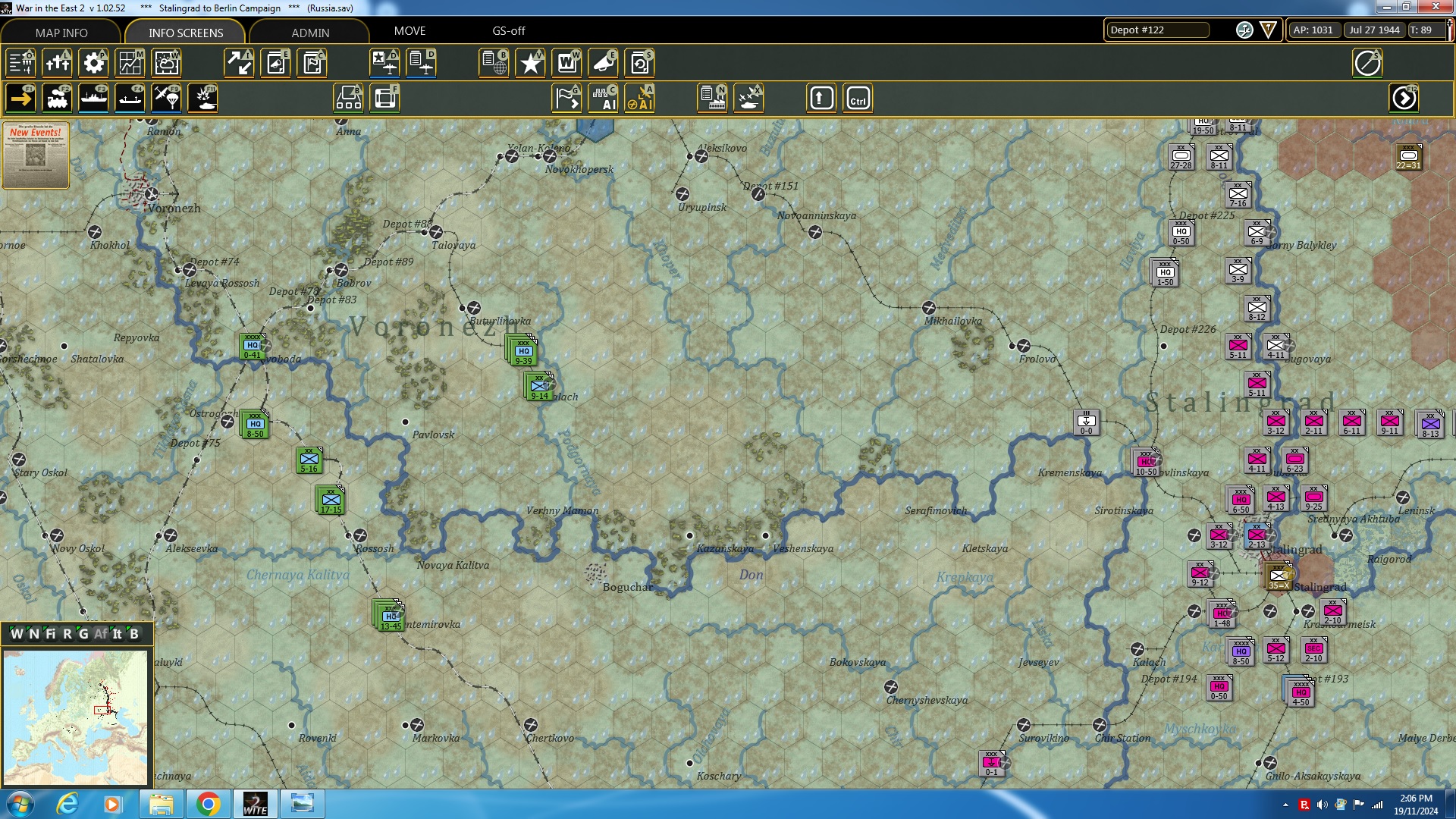Click the film frame icon (F)
Image resolution: width=1456 pixels, height=819 pixels.
[385, 98]
